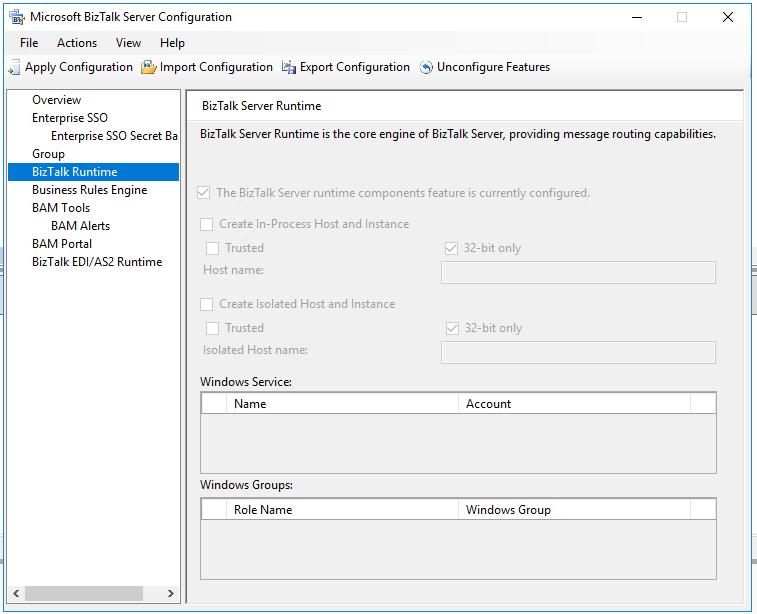Image resolution: width=757 pixels, height=614 pixels.
Task: Select BAM Tools in the tree
Action: (x=61, y=208)
